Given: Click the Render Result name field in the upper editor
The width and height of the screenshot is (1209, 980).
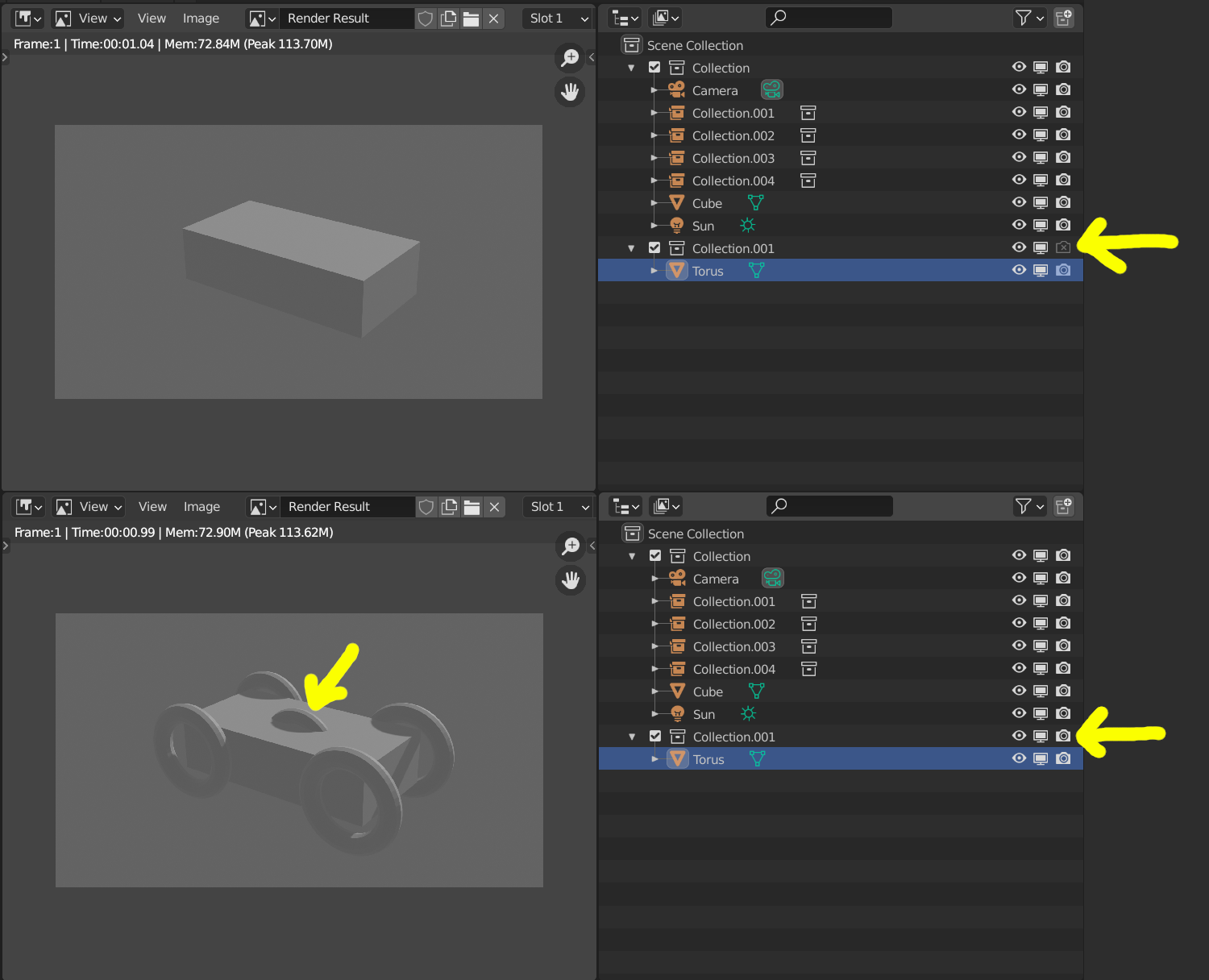Looking at the screenshot, I should [347, 19].
